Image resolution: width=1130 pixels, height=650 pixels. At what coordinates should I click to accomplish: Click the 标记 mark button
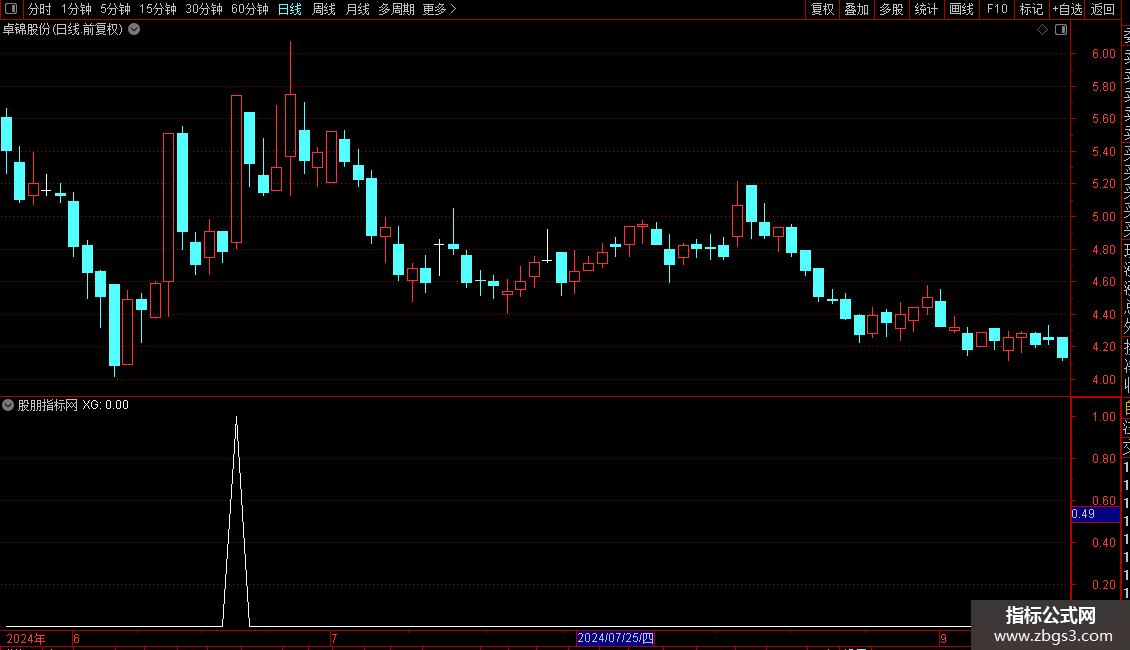[1031, 9]
